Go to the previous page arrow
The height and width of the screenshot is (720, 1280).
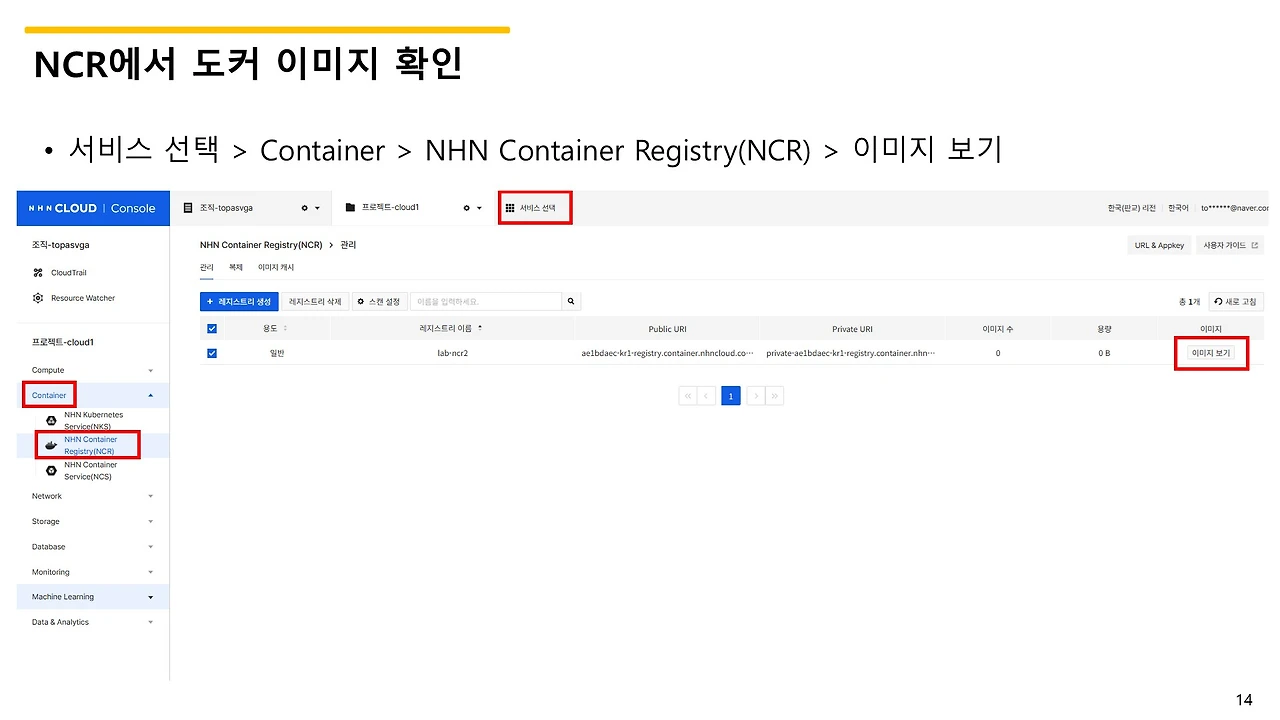[x=707, y=396]
